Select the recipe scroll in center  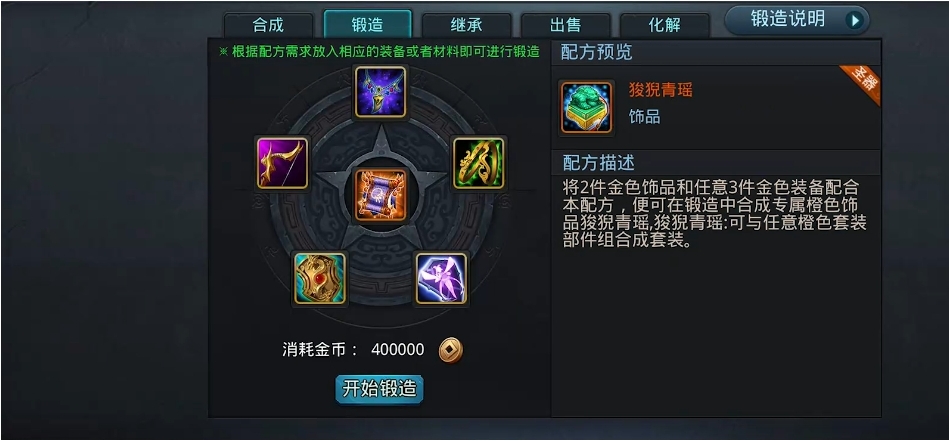click(380, 195)
